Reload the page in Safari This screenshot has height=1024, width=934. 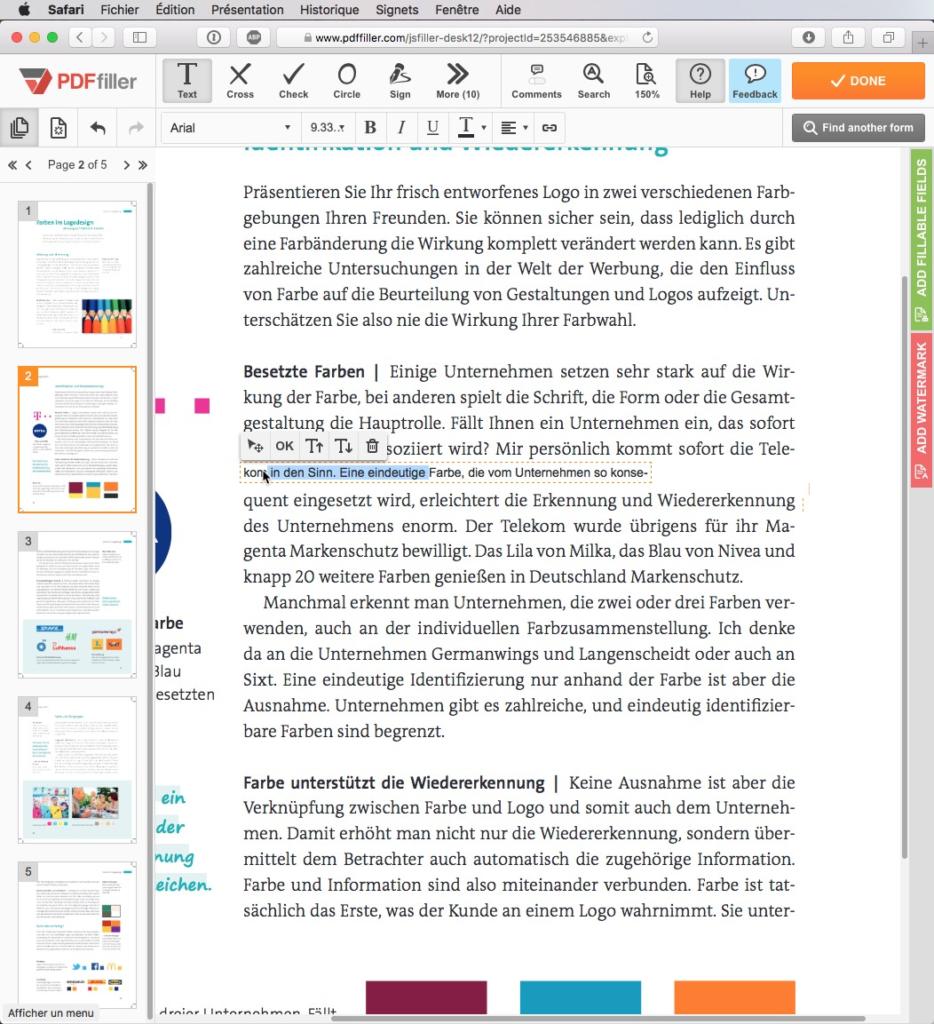click(647, 37)
